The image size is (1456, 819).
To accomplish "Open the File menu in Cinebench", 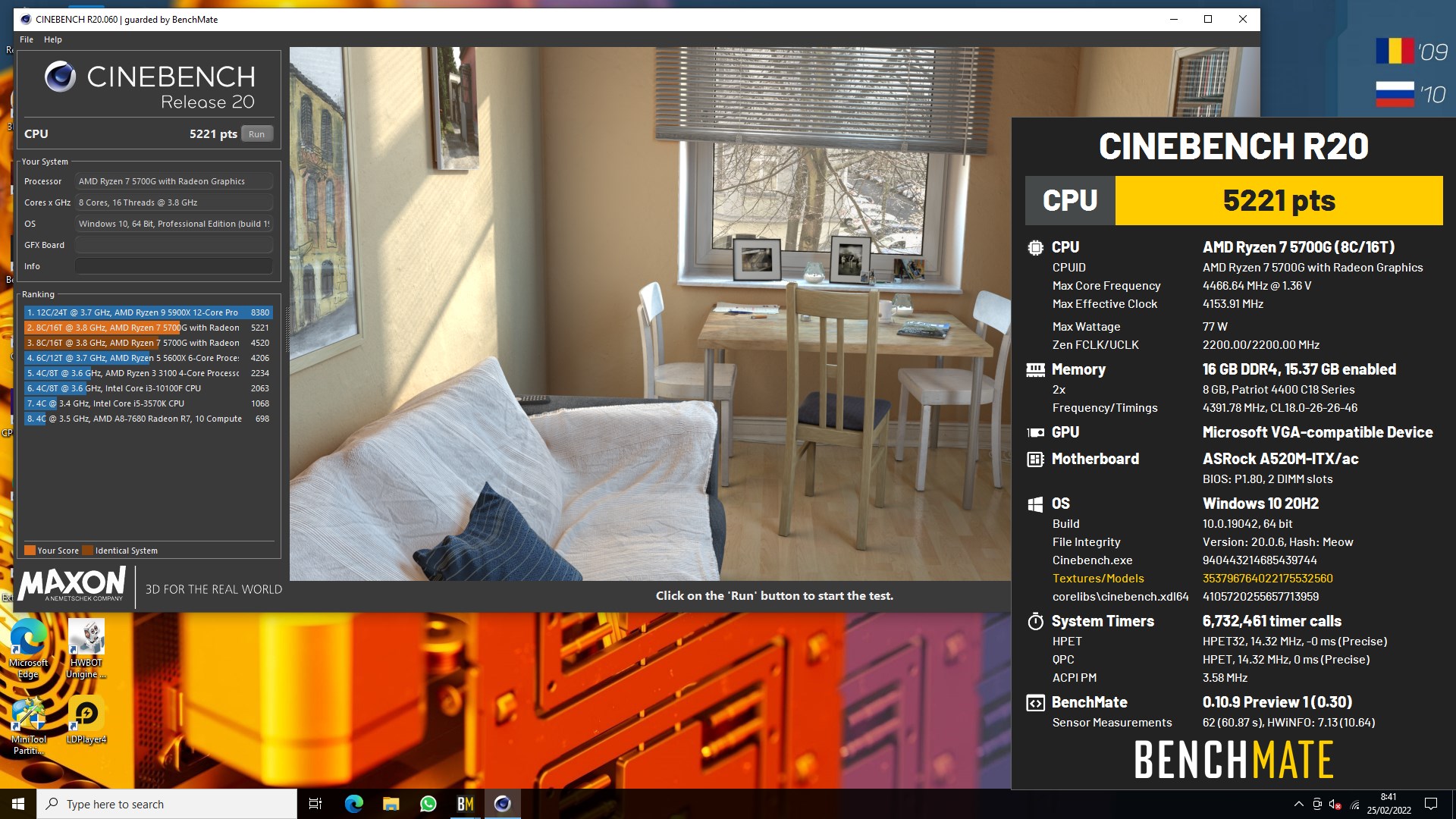I will [x=27, y=39].
